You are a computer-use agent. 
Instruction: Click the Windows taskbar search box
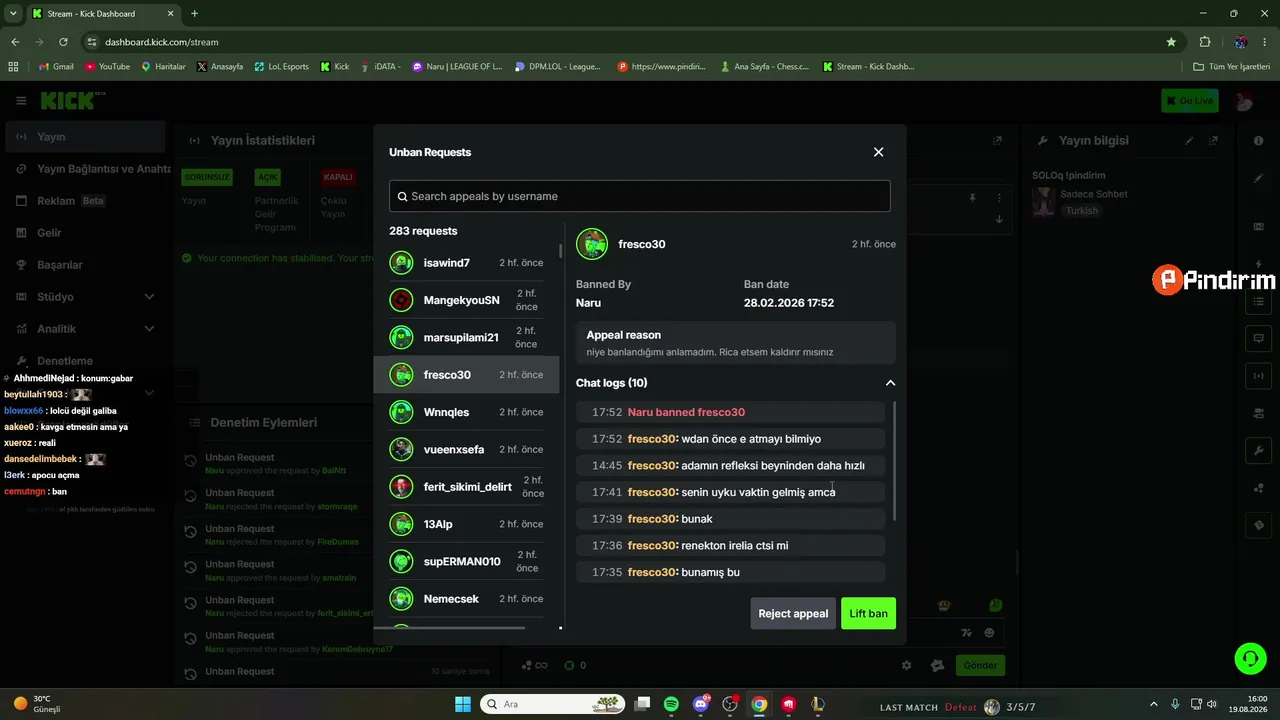point(550,704)
